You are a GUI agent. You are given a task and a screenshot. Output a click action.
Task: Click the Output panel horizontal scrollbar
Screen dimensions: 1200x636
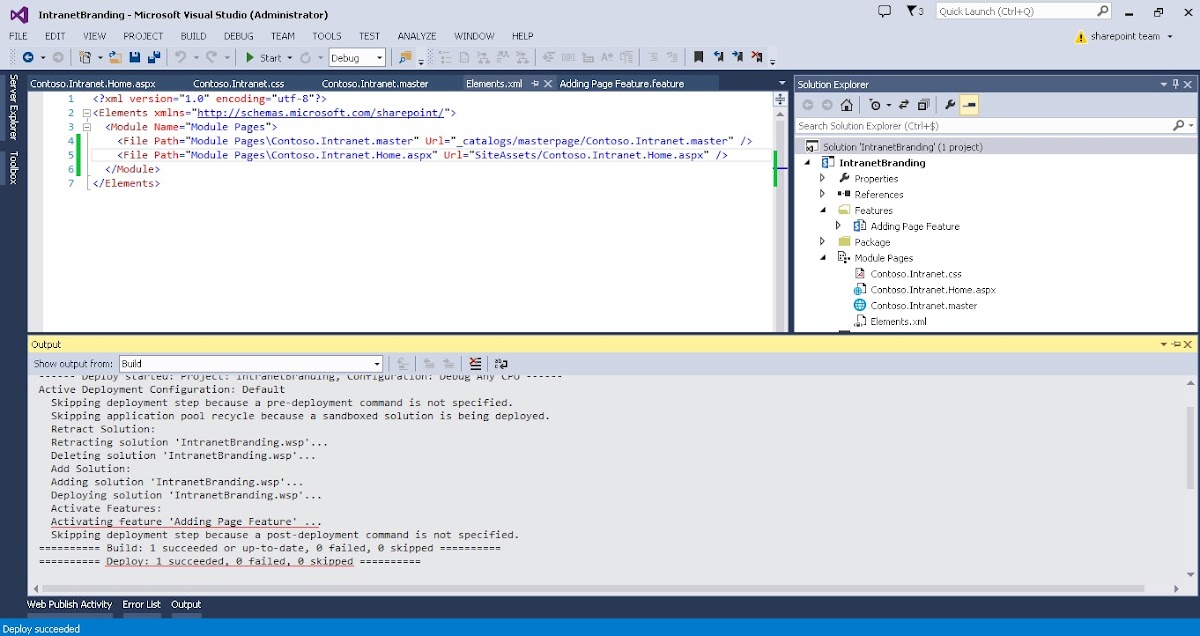coord(593,588)
